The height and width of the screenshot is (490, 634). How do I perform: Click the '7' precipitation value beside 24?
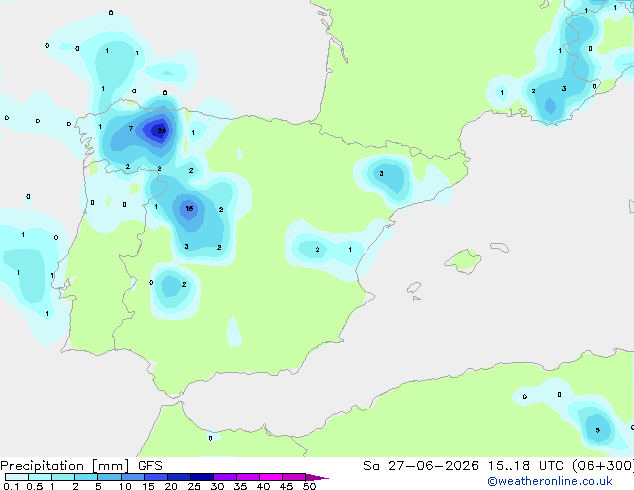click(x=131, y=129)
